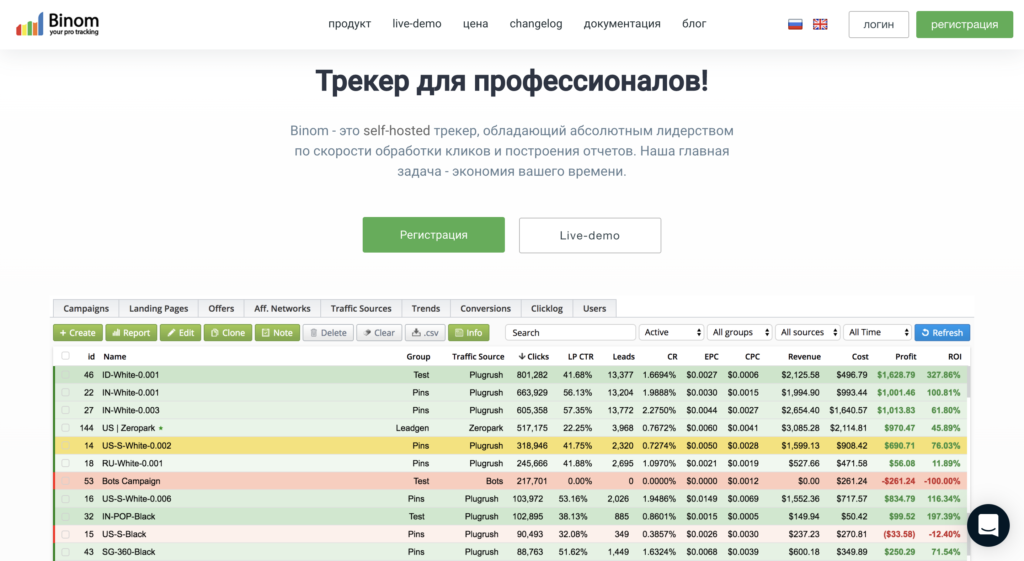
Task: Click the $1,628.79 profit value
Action: (x=895, y=375)
